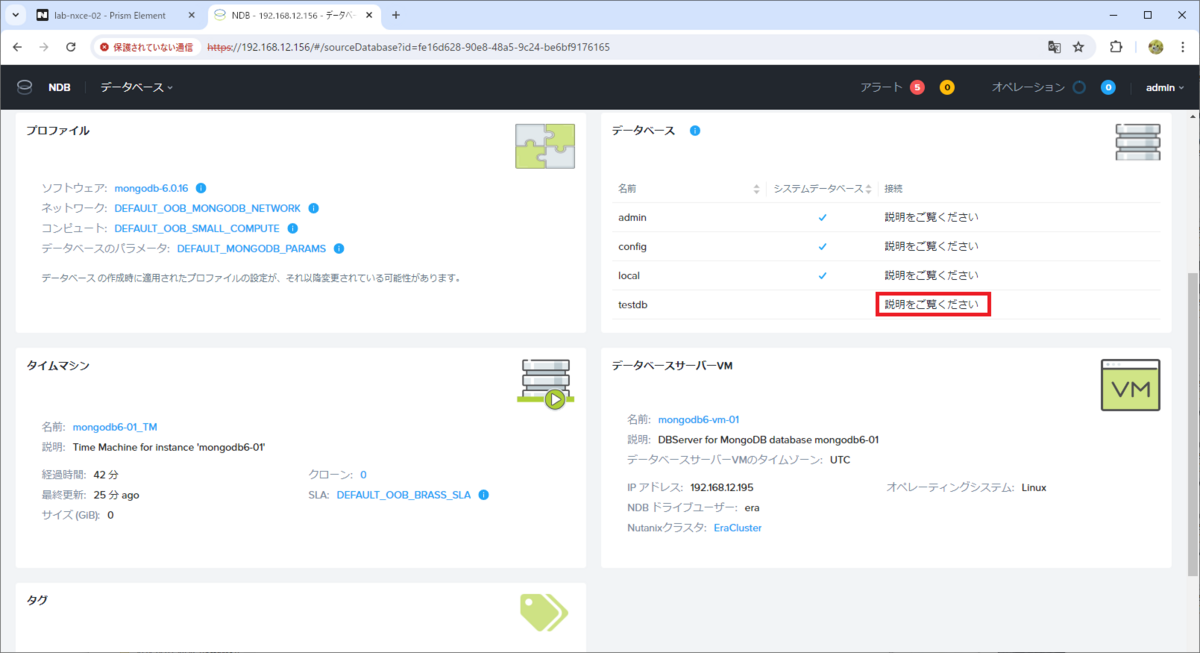
Task: Click the 保護されていない通信 security warning chip
Action: 147,47
